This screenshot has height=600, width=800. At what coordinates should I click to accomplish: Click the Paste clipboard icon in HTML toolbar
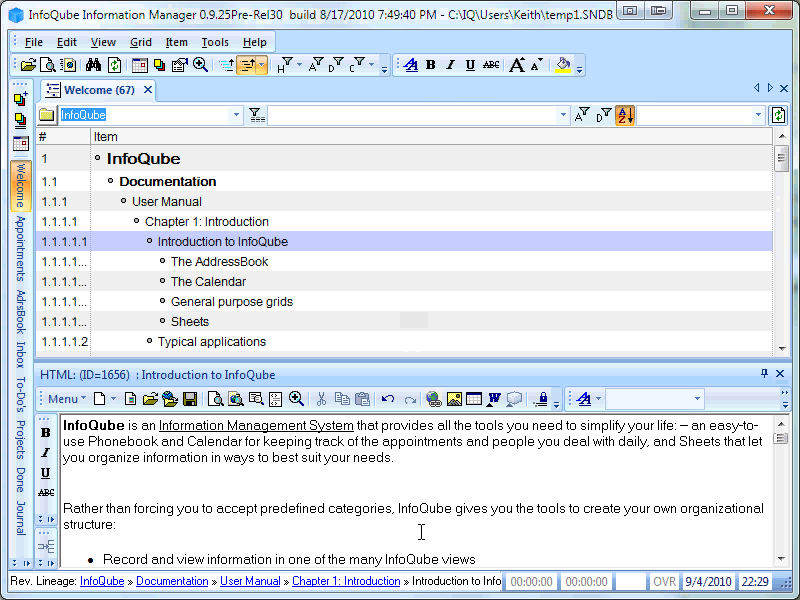pyautogui.click(x=362, y=399)
